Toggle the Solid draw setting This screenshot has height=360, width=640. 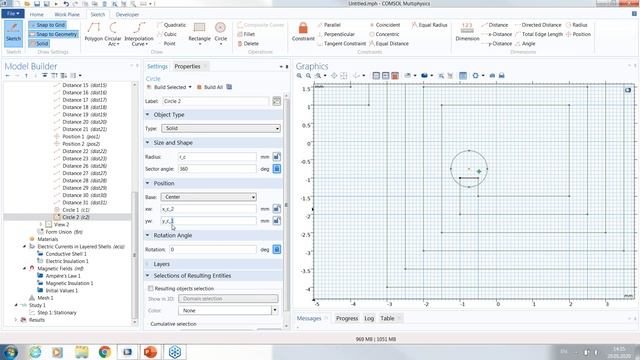39,44
